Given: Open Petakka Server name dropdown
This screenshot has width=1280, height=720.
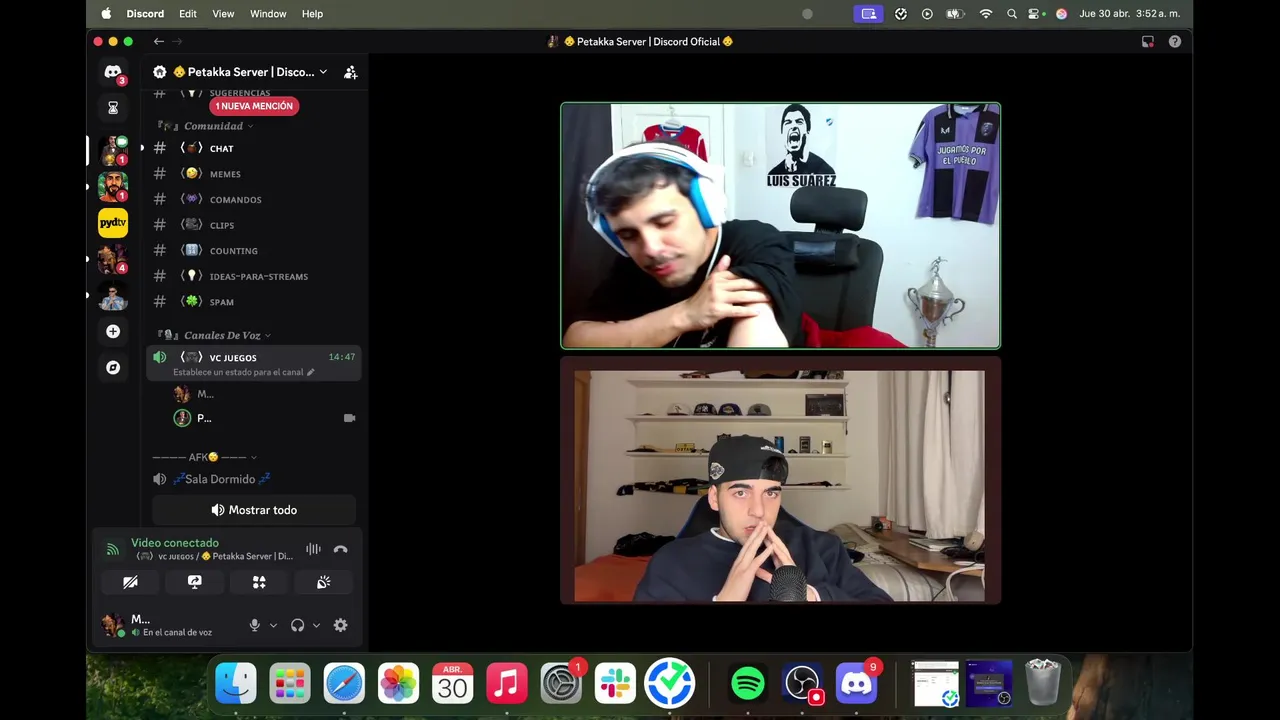Looking at the screenshot, I should pyautogui.click(x=250, y=72).
